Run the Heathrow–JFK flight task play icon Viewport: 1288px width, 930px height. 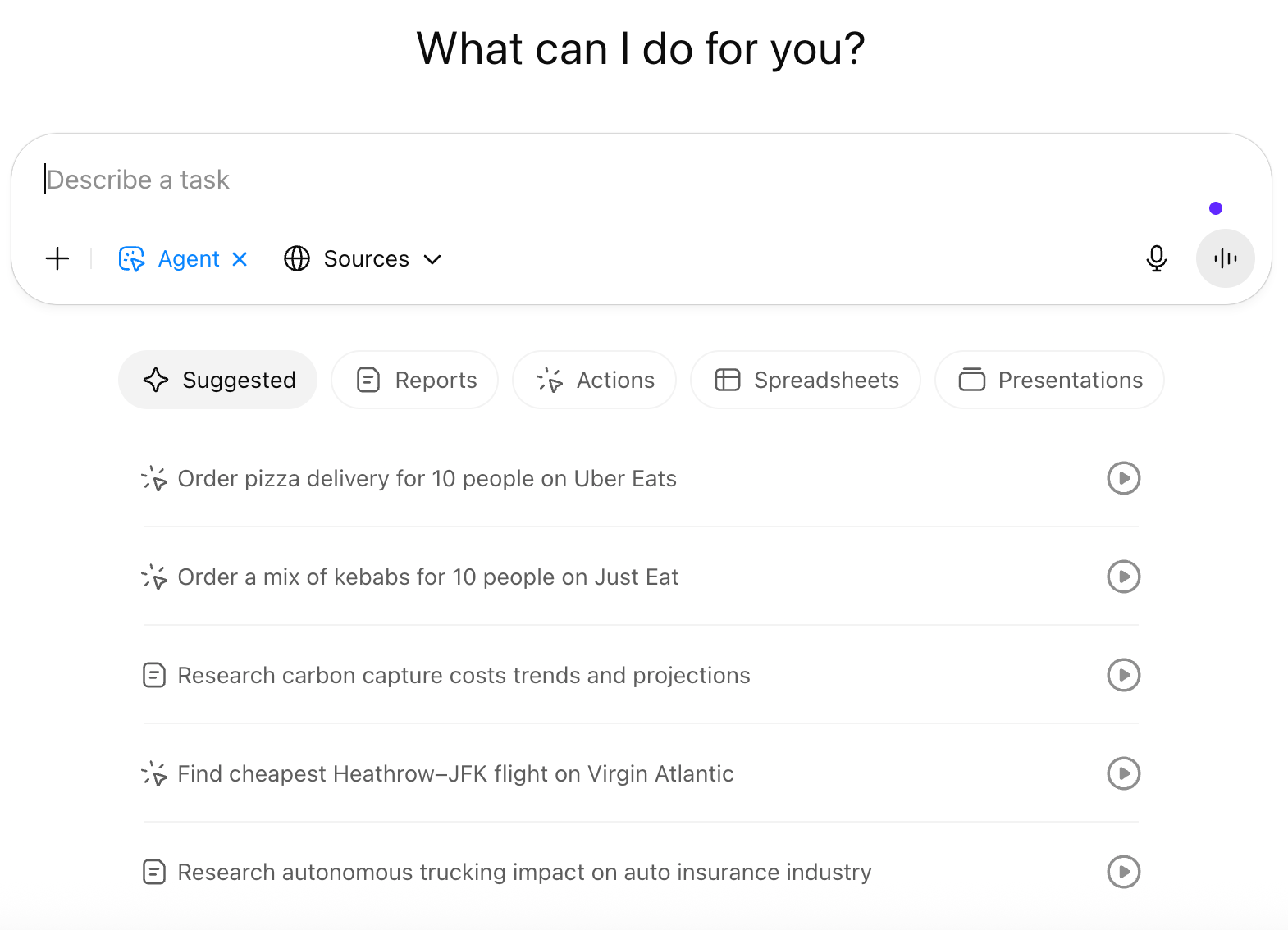(1123, 773)
